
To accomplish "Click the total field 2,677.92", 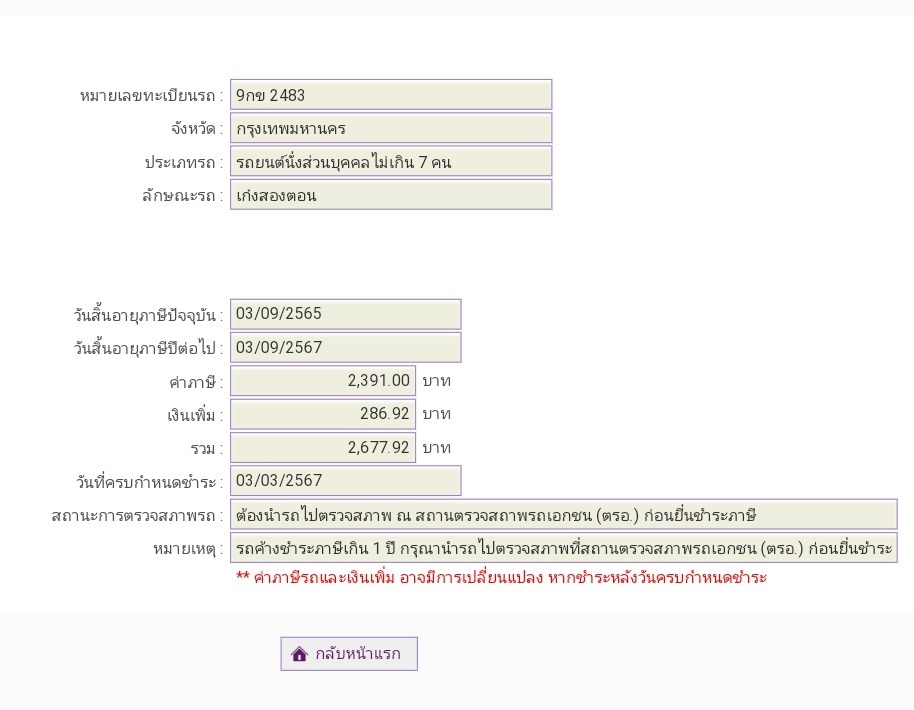I will (322, 447).
